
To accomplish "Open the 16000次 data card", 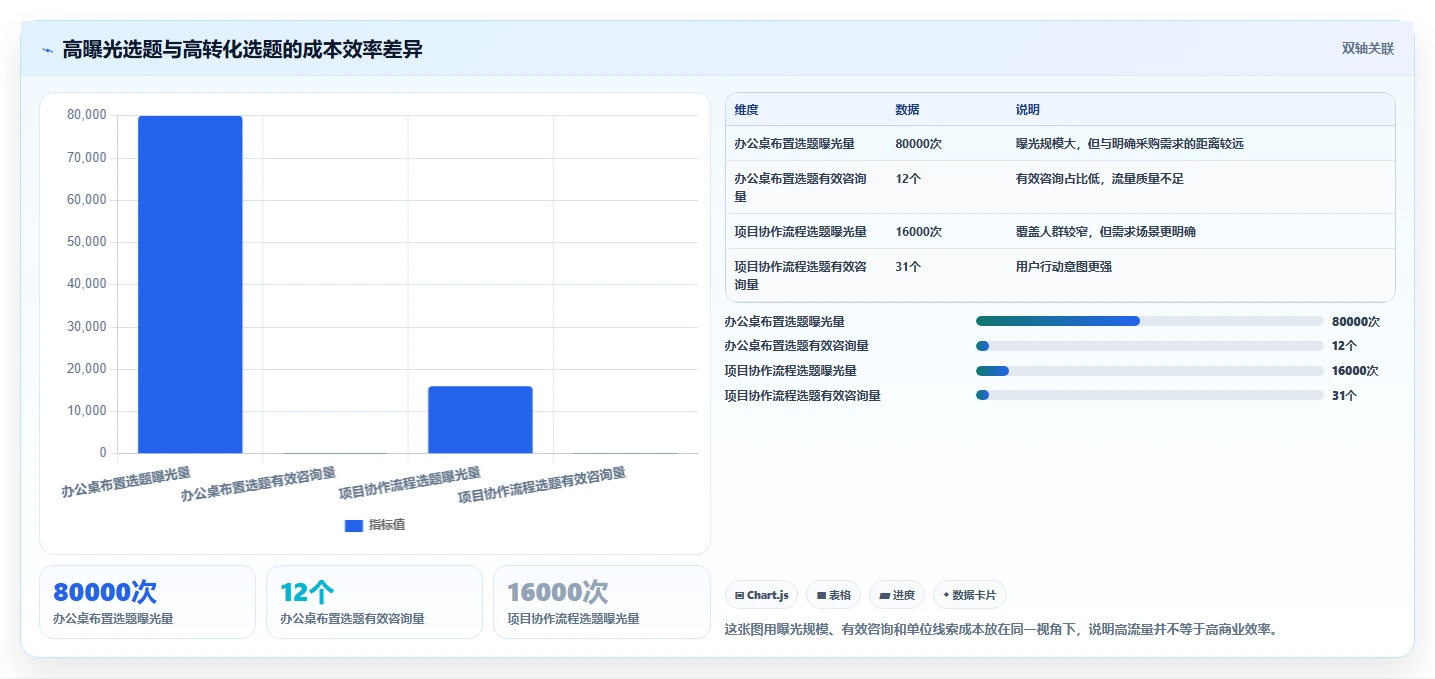I will pyautogui.click(x=601, y=602).
